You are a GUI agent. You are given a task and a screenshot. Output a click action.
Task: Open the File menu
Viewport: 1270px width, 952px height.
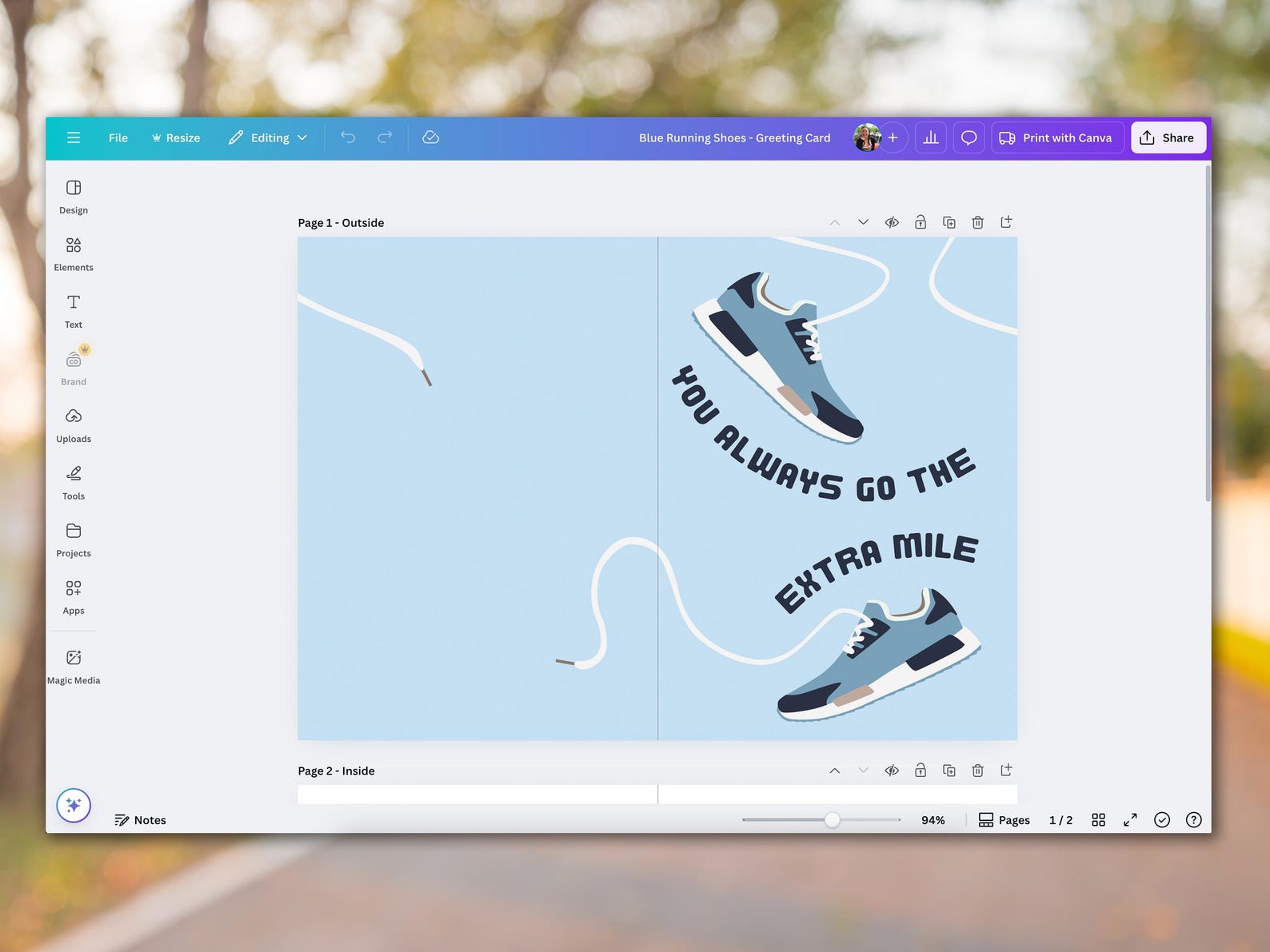point(118,137)
